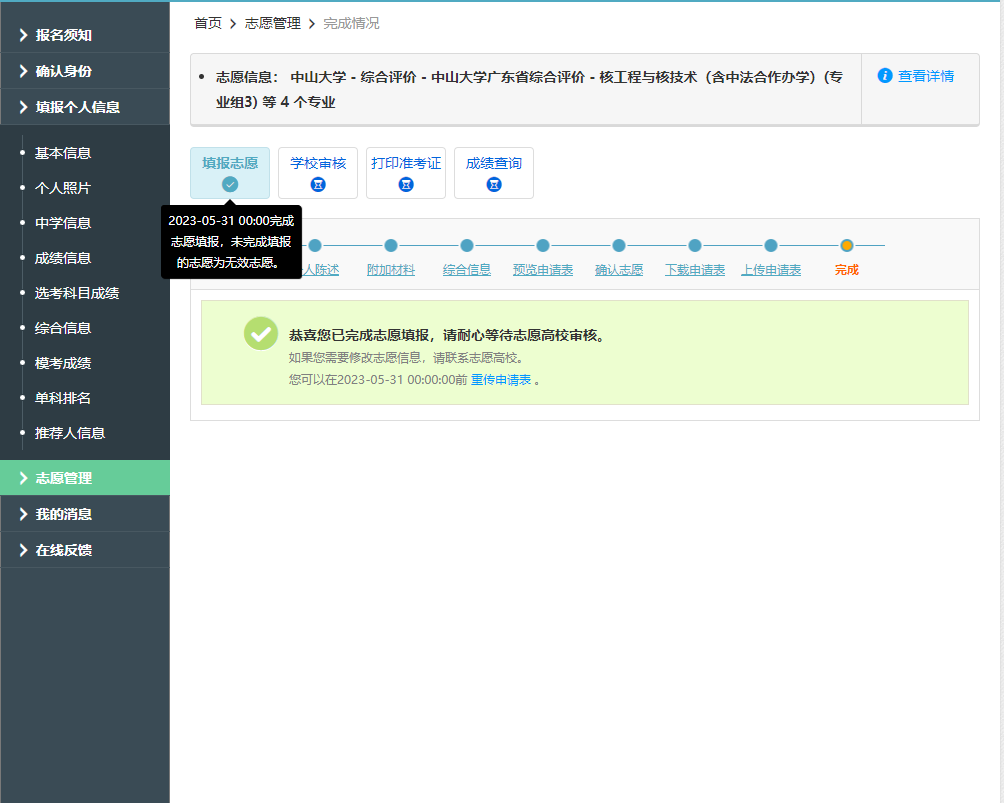Click the step dot above 确认志愿
The image size is (1004, 803).
pyautogui.click(x=619, y=245)
